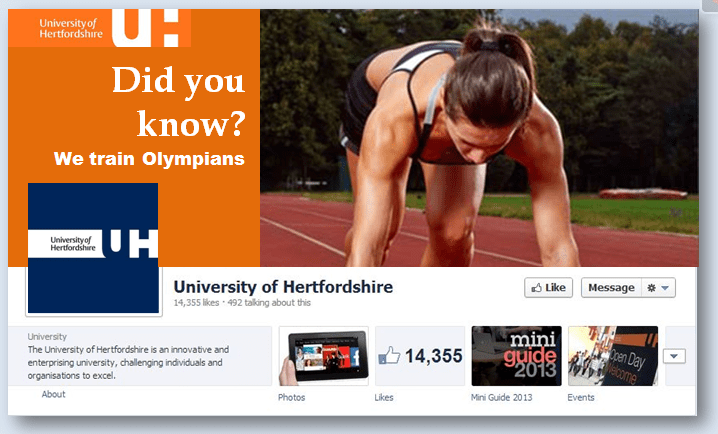Click the Message button
Screen dimensions: 718x434
(x=611, y=288)
